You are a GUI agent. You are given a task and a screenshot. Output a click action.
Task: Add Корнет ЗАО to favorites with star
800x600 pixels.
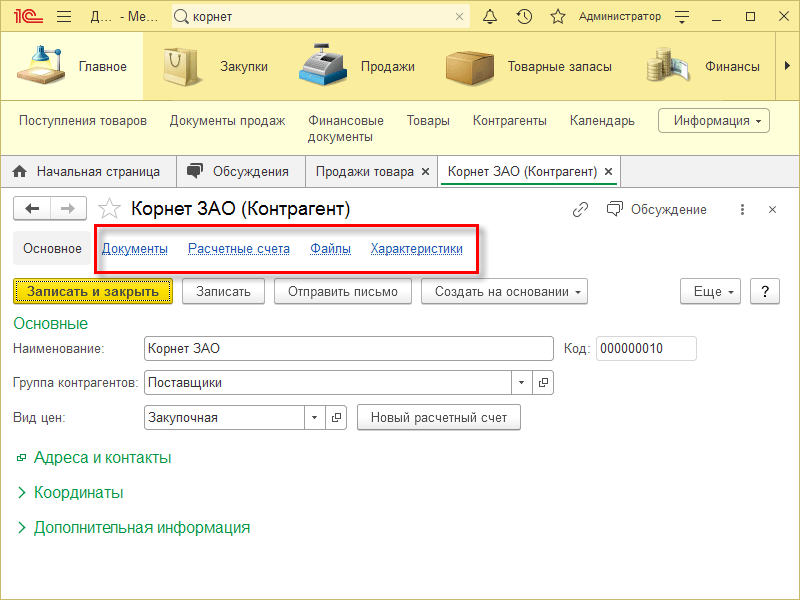109,209
